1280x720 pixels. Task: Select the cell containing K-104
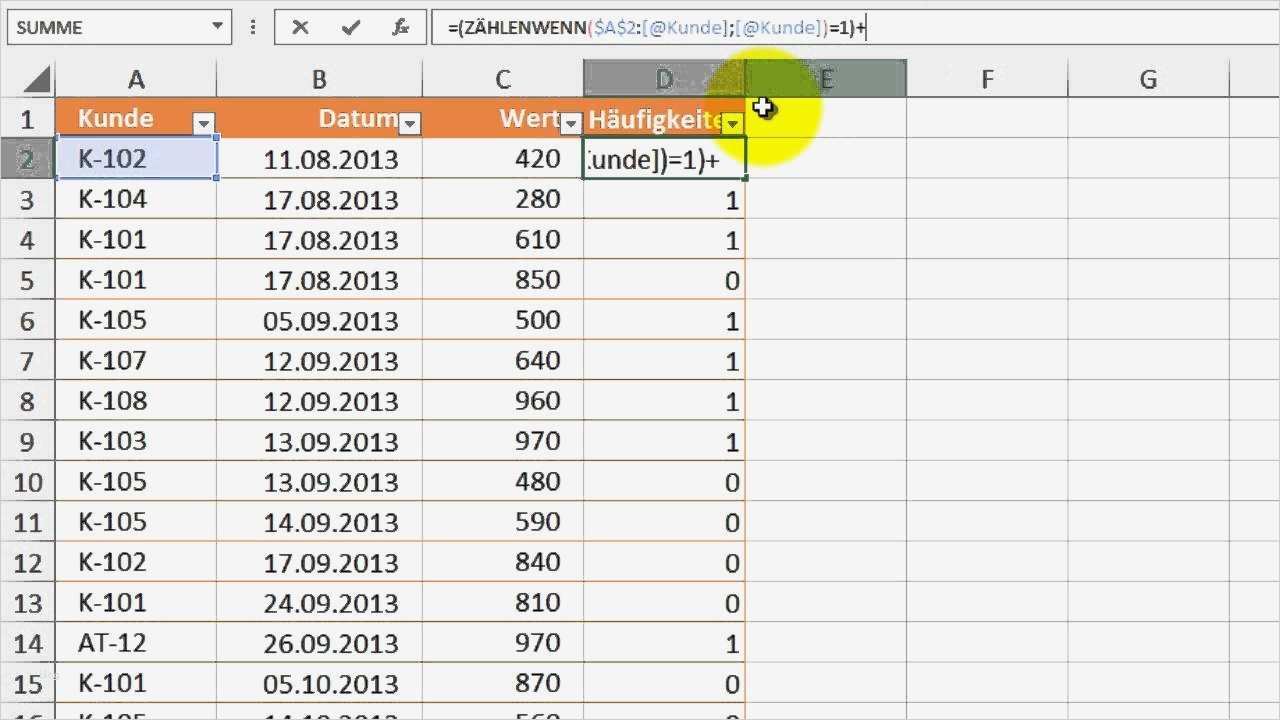(136, 199)
